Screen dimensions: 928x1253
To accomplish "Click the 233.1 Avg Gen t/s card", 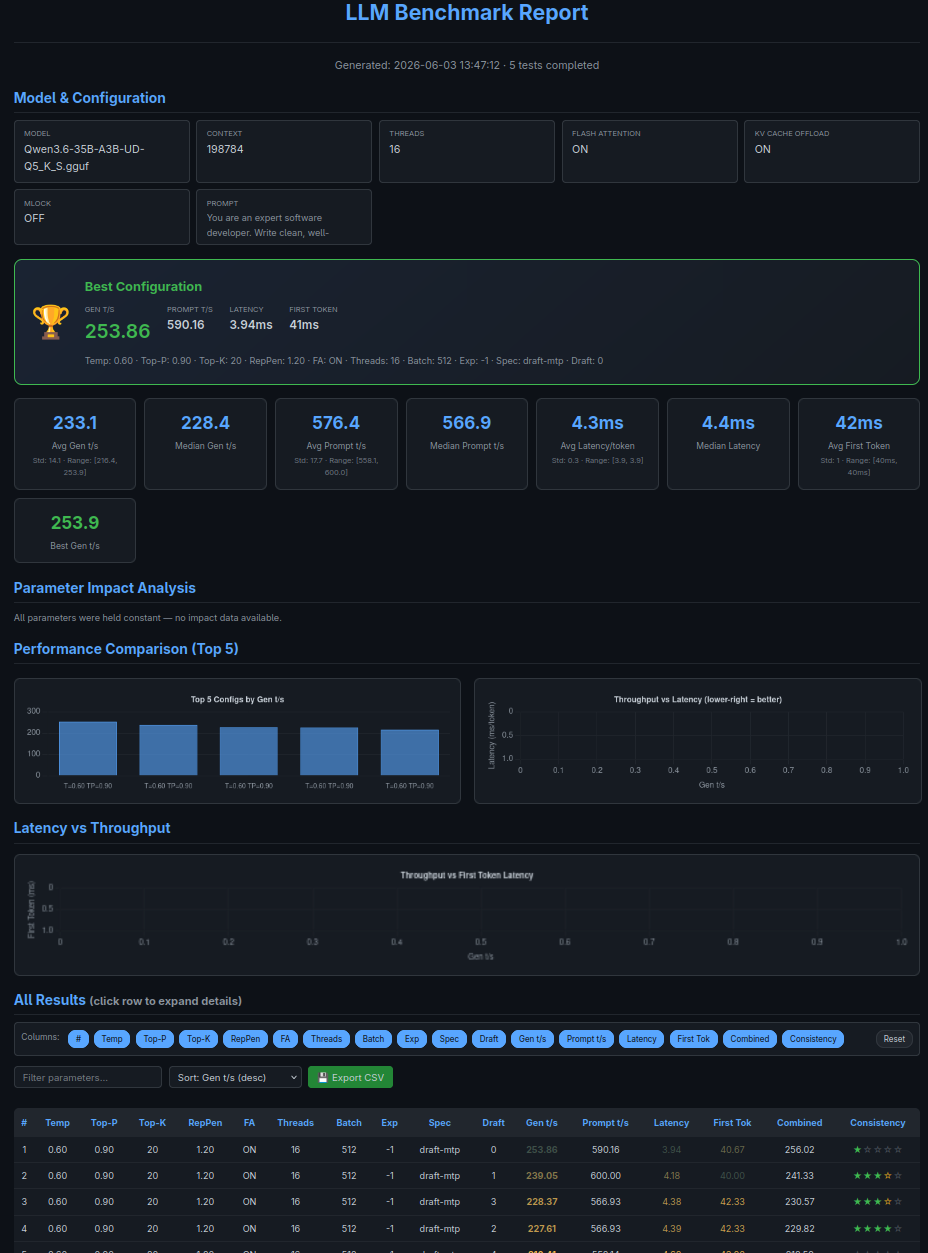I will click(x=75, y=444).
